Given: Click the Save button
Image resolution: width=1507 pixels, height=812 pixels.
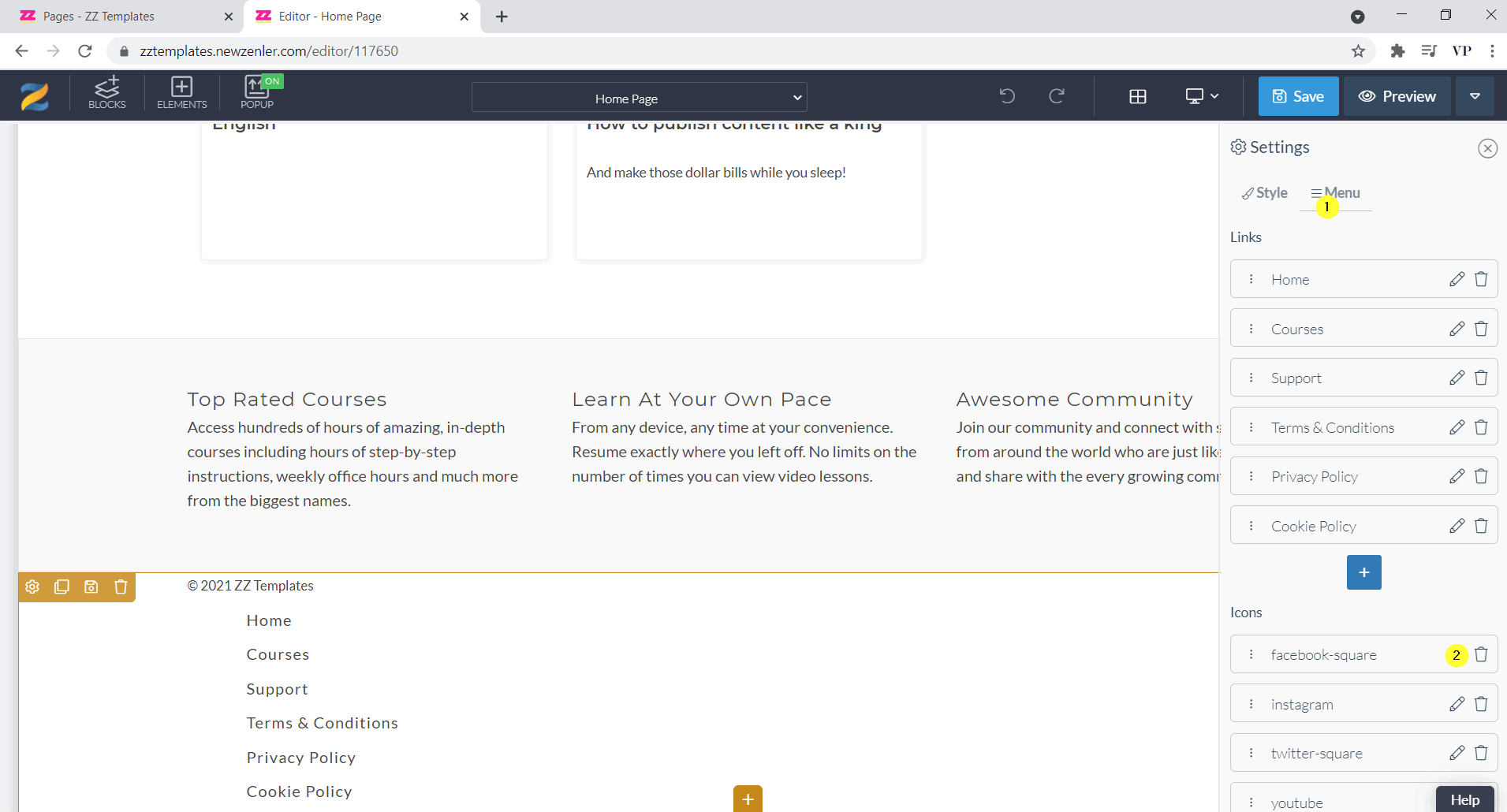Looking at the screenshot, I should click(x=1298, y=96).
